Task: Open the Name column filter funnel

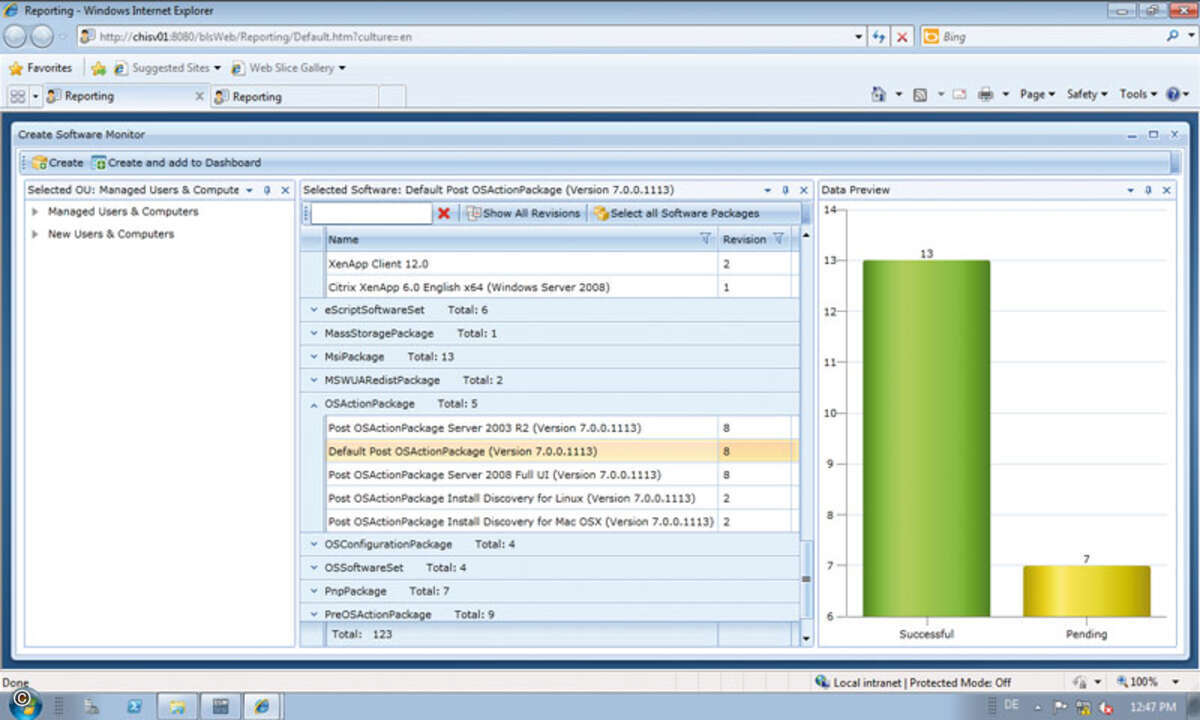Action: [x=706, y=239]
